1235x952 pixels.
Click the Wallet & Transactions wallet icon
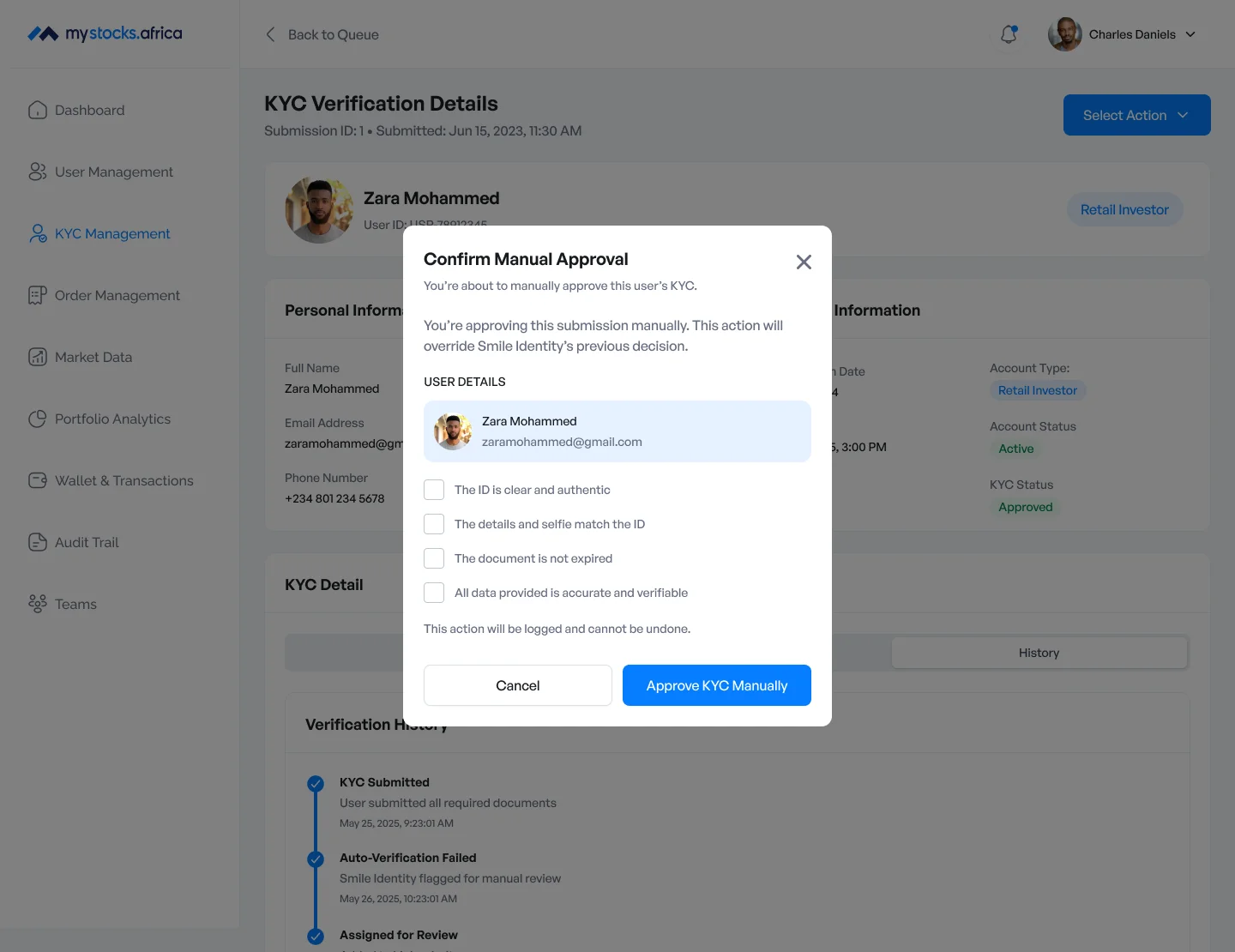38,480
